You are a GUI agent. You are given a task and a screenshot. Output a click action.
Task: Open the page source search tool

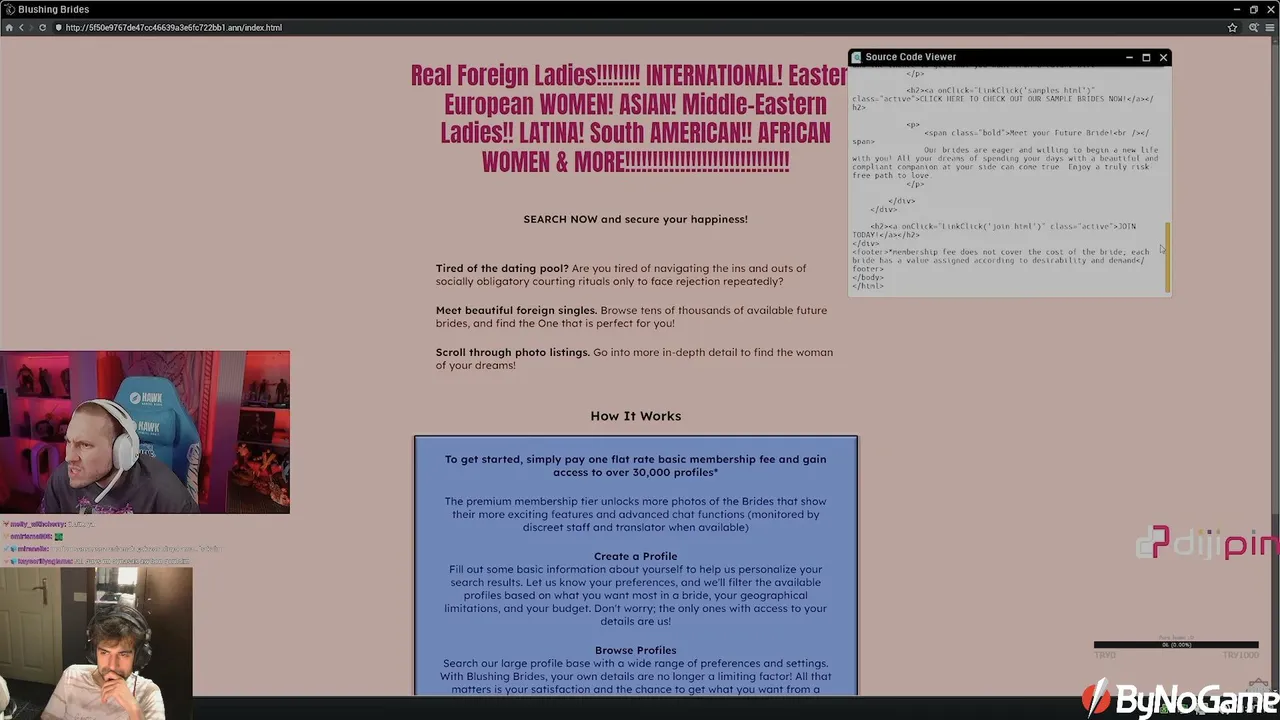[x=1253, y=27]
